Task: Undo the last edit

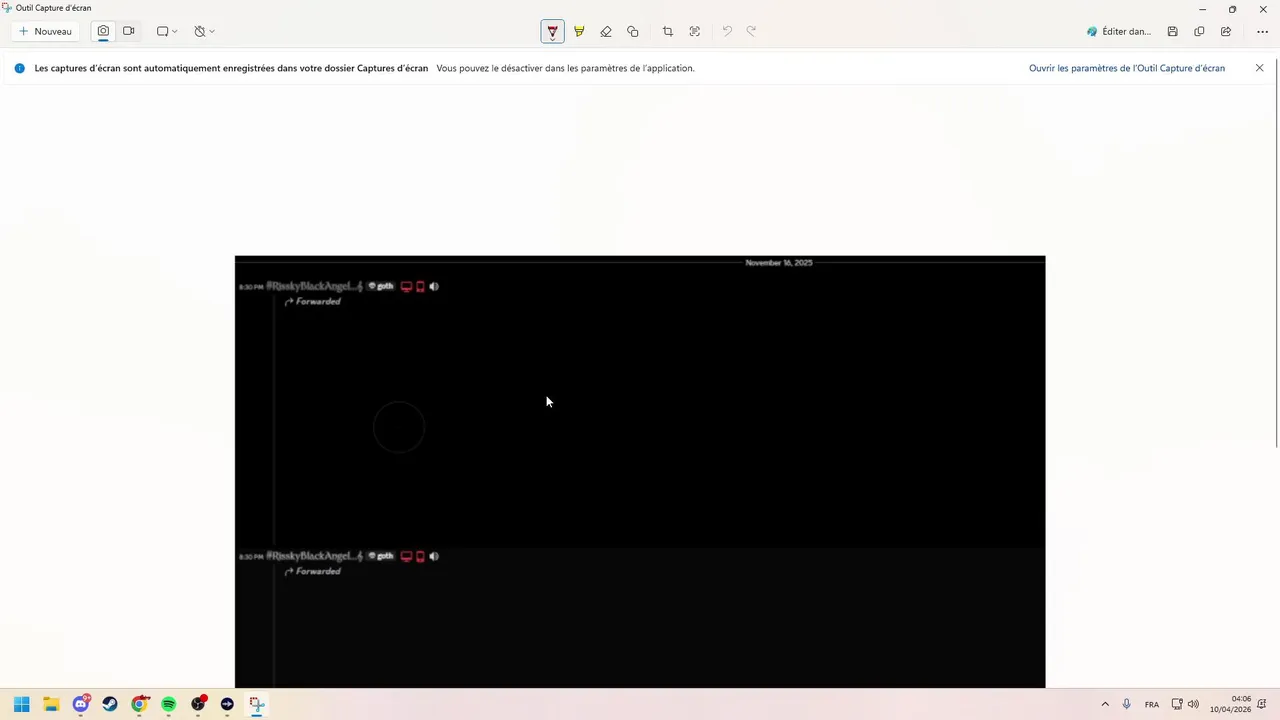Action: click(727, 31)
